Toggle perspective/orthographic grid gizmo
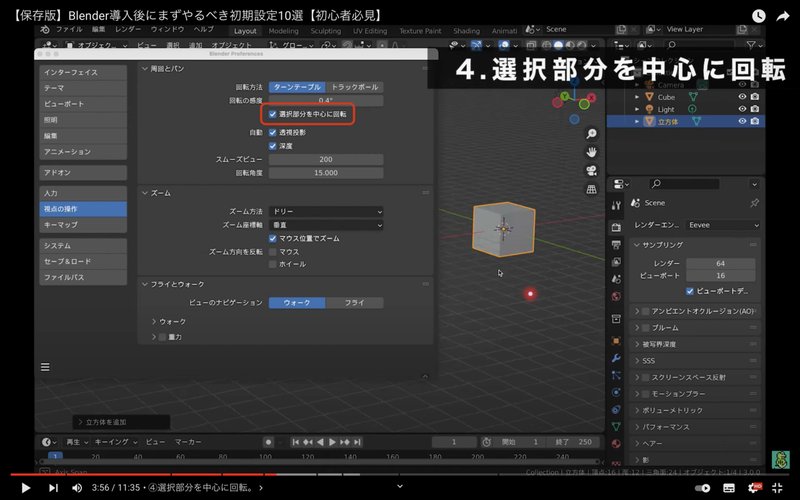 (x=591, y=189)
